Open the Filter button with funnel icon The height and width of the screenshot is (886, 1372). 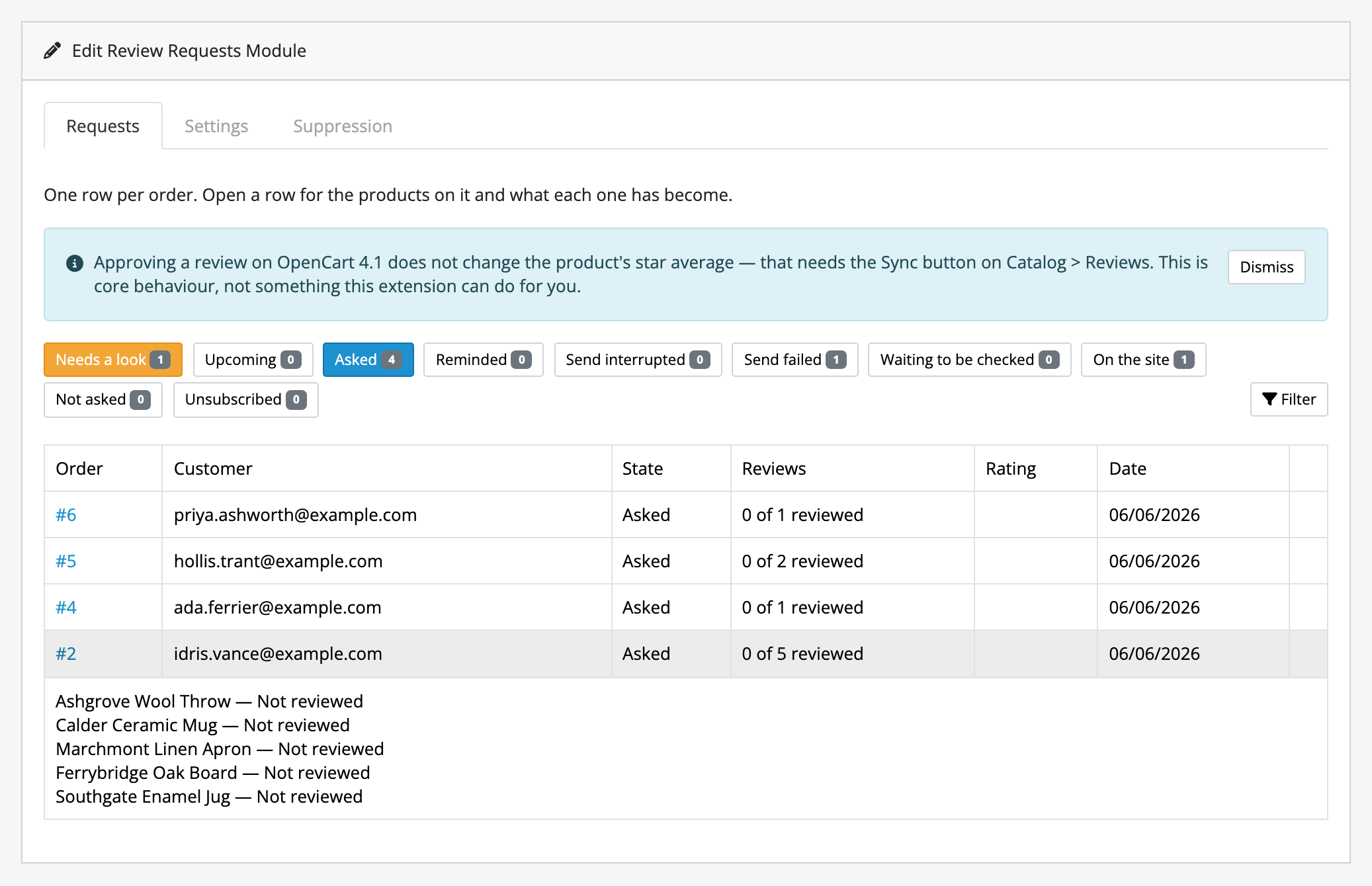(x=1289, y=399)
